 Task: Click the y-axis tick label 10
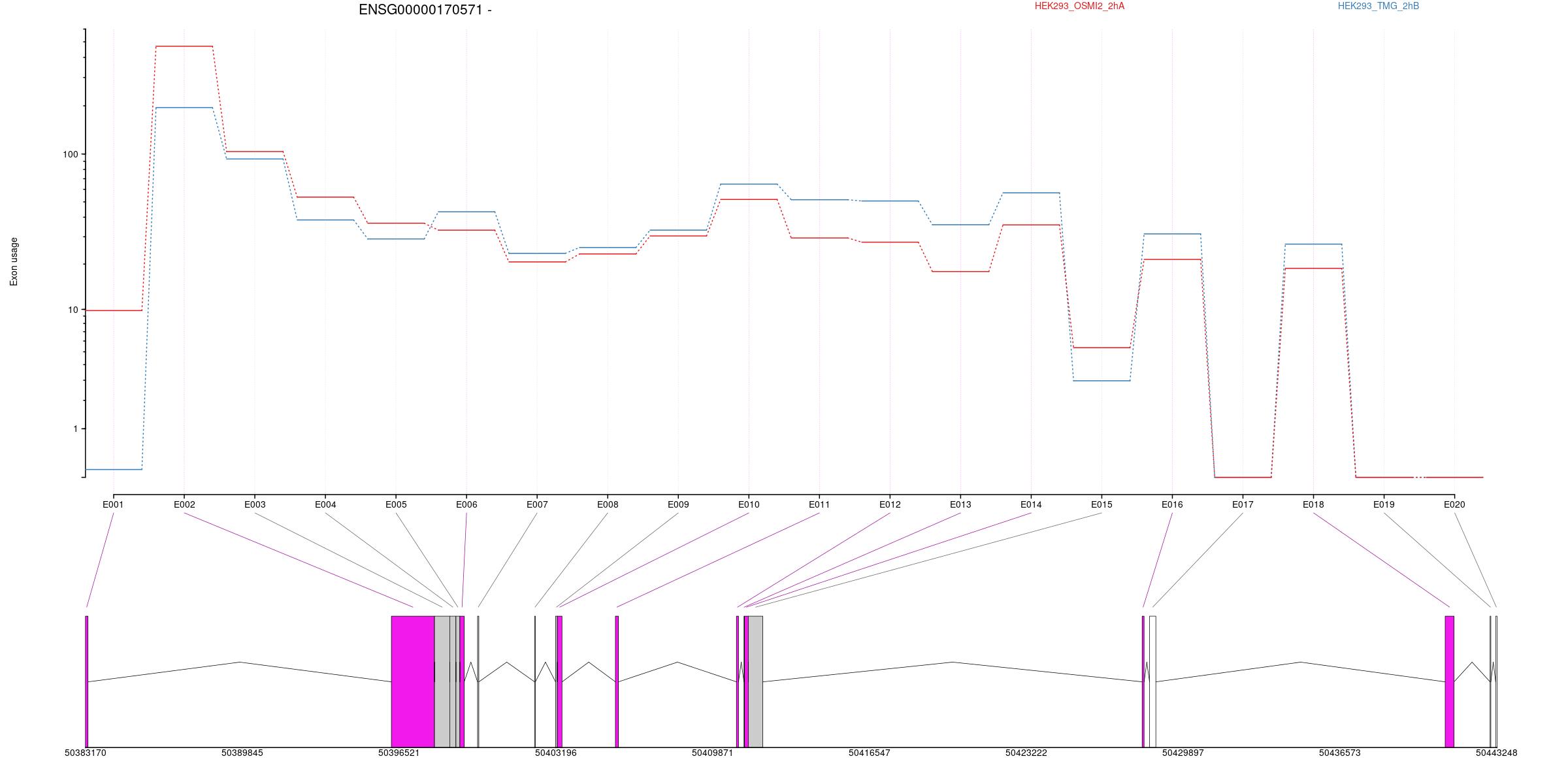(x=73, y=310)
